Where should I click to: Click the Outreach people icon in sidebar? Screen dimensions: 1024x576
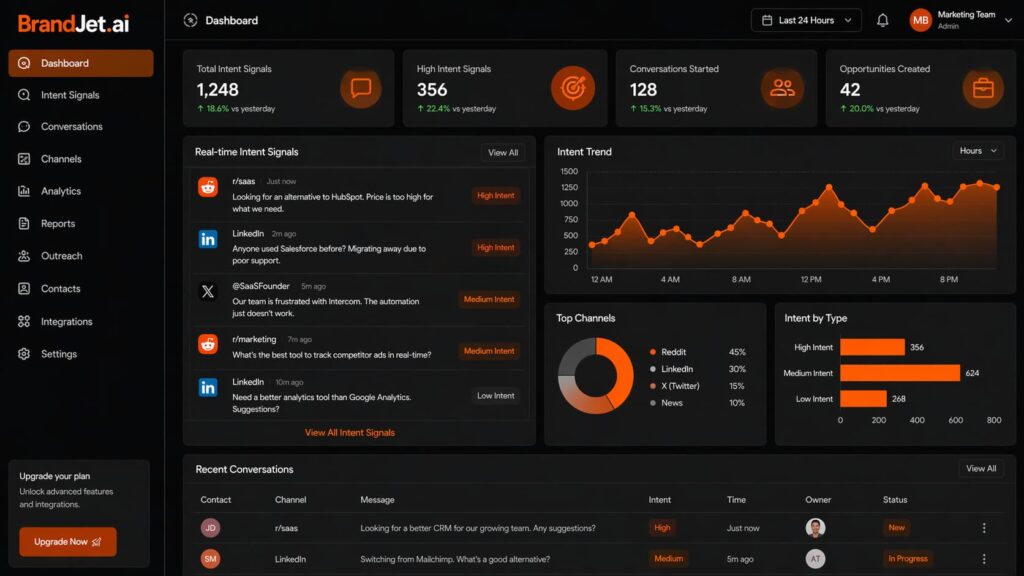coord(24,256)
